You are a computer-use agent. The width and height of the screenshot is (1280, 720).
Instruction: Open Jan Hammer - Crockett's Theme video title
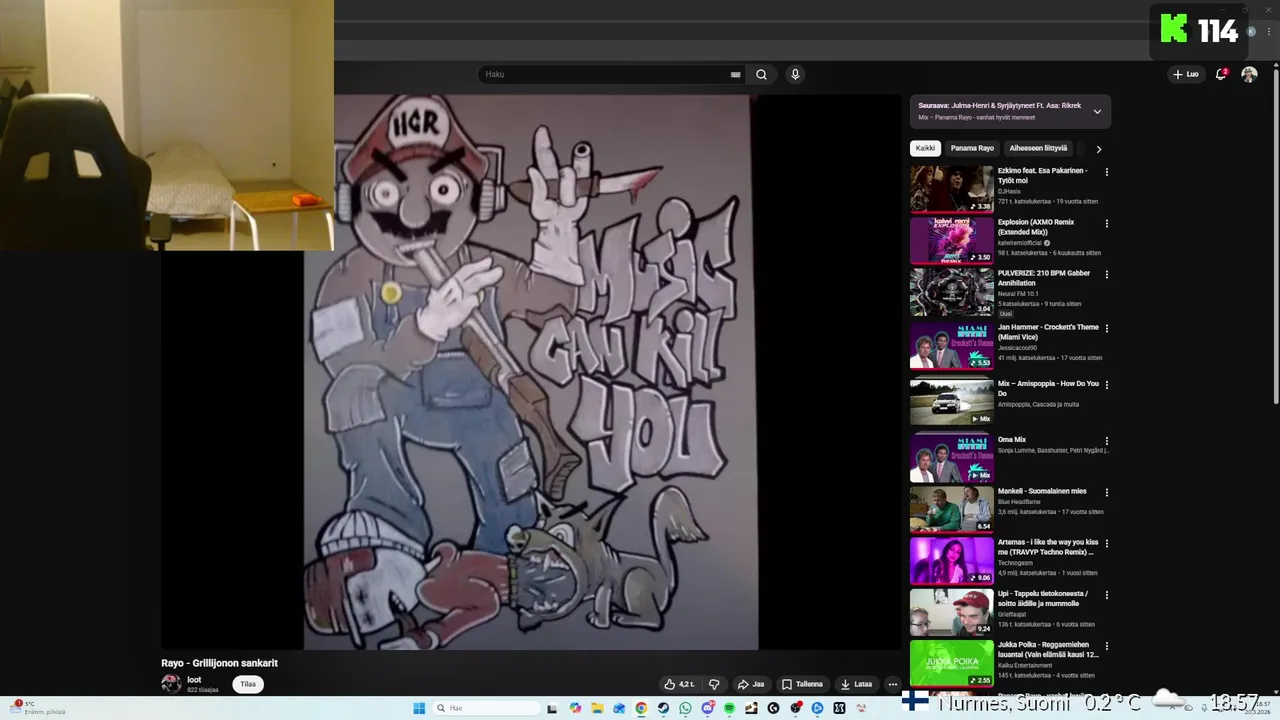click(1048, 332)
